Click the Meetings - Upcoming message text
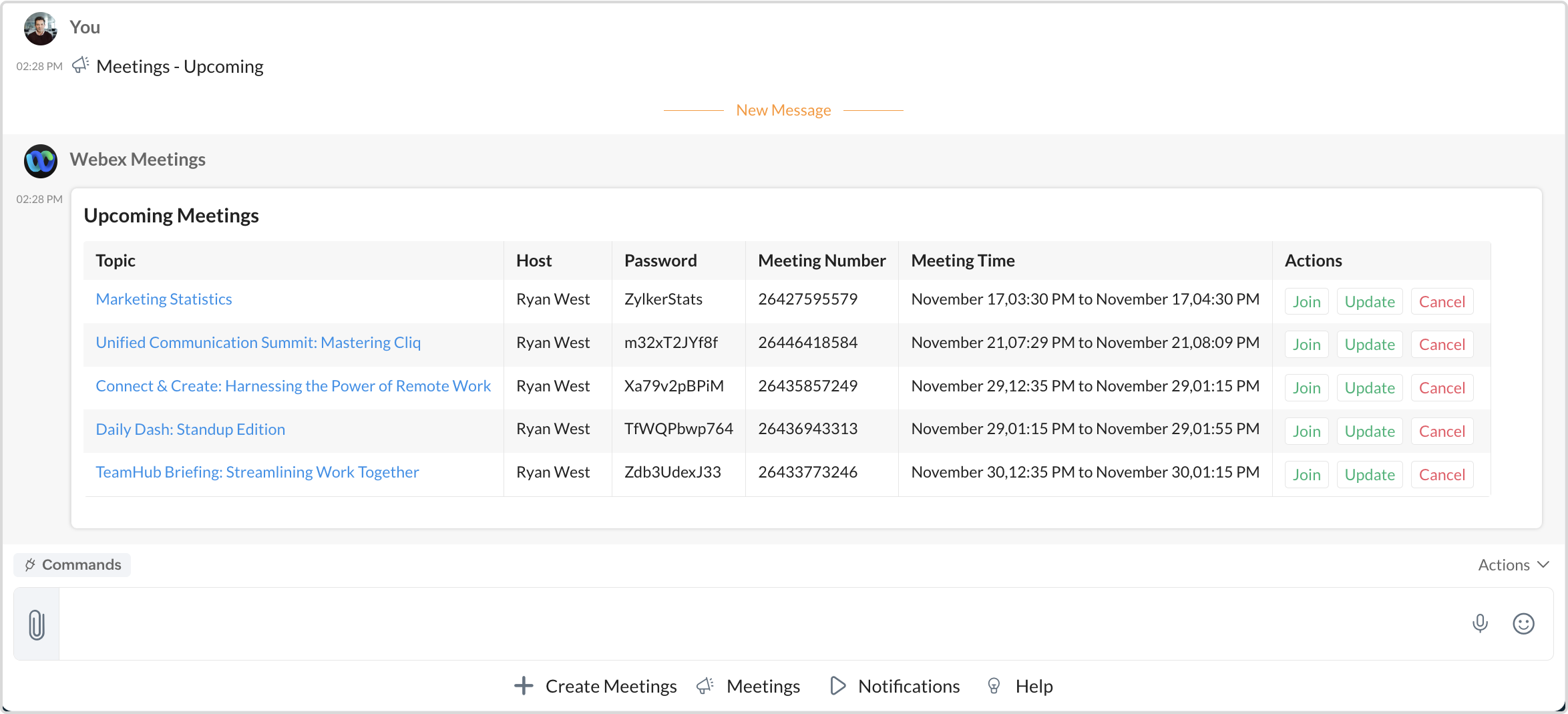The image size is (1568, 714). (x=180, y=66)
